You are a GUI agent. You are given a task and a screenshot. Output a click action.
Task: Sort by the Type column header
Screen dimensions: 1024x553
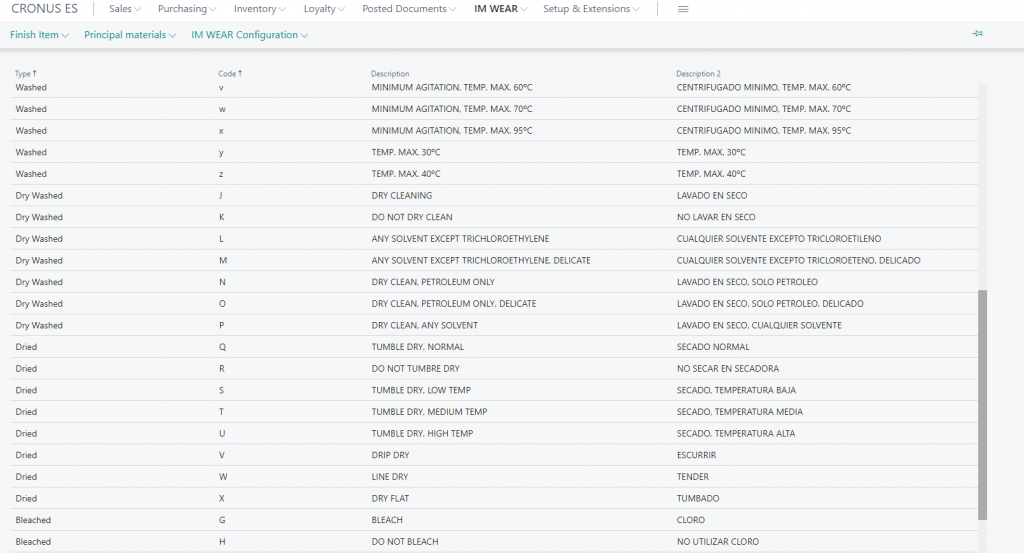[25, 74]
